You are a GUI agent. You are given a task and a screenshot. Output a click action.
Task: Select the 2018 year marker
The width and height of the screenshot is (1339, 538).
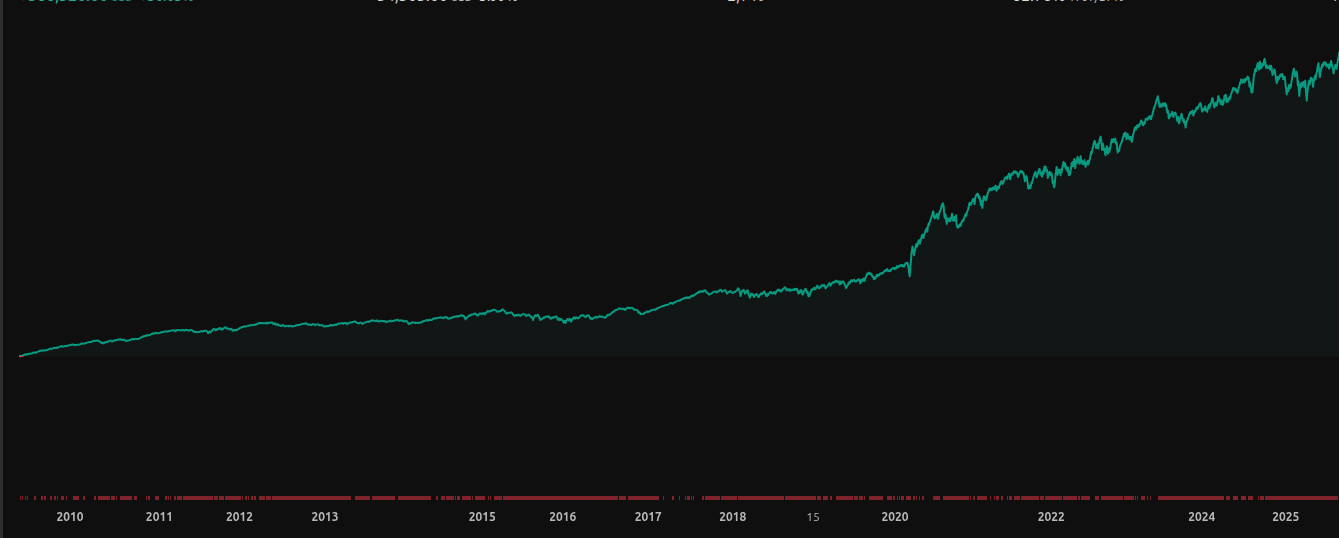733,517
